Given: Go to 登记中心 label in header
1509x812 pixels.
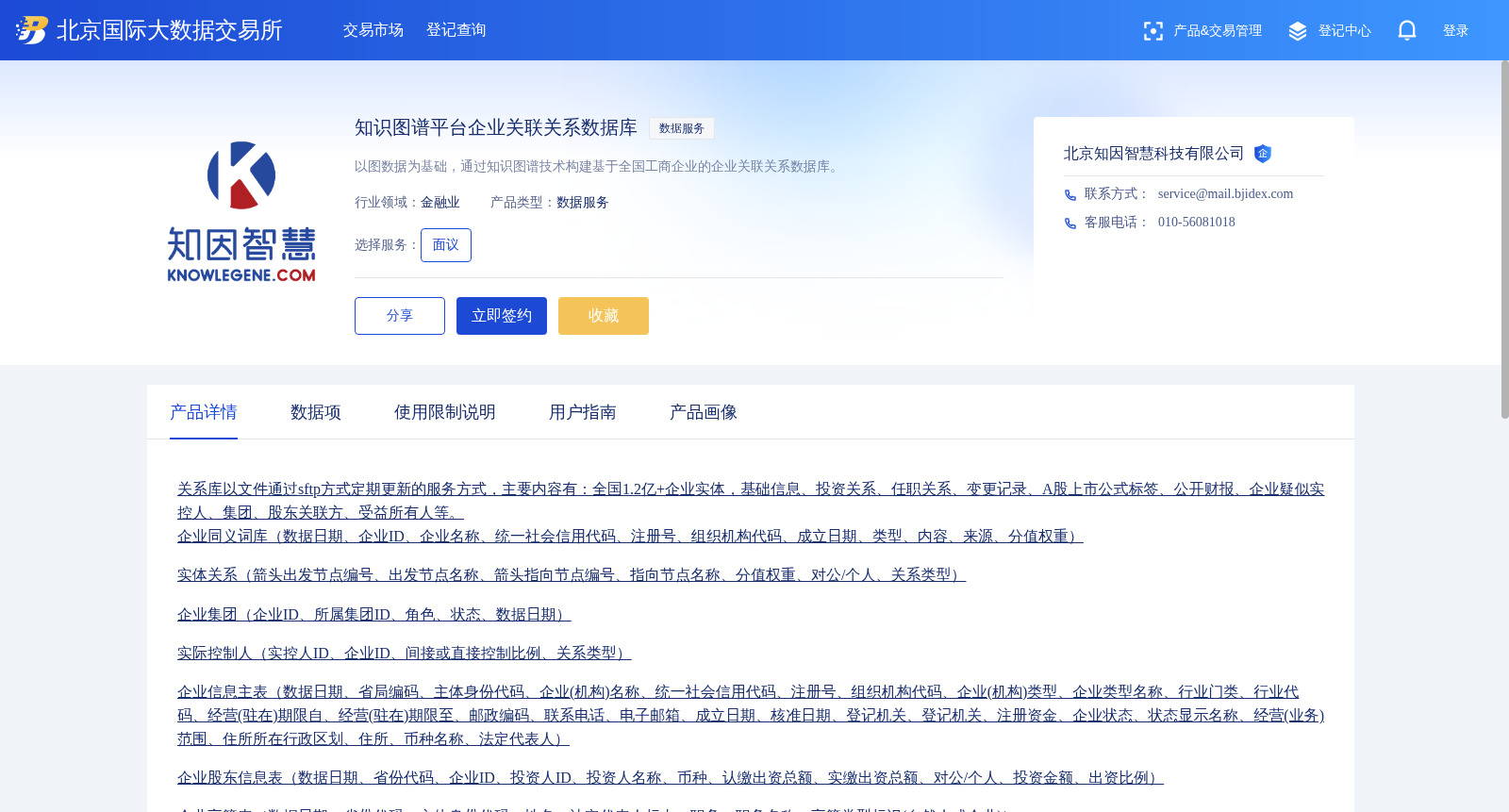Looking at the screenshot, I should coord(1345,31).
